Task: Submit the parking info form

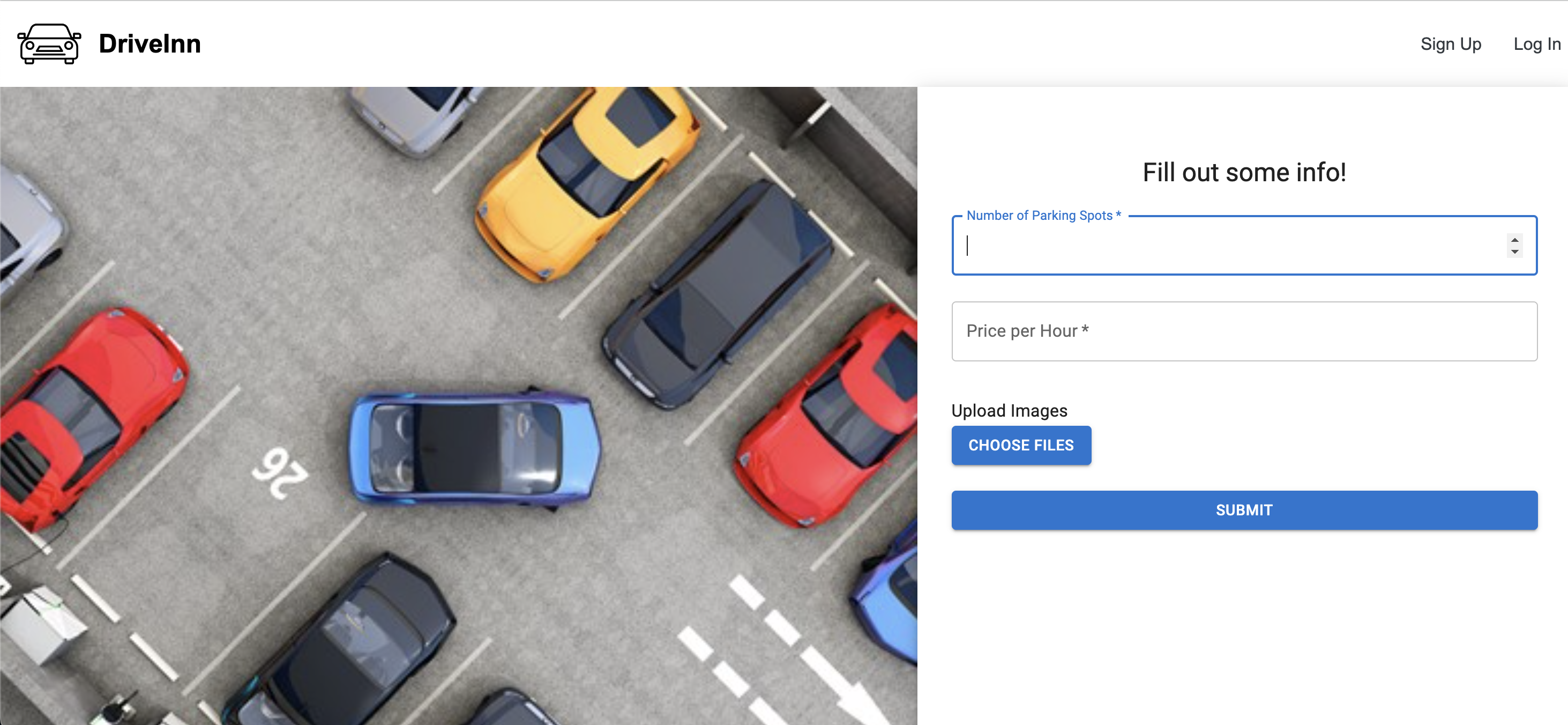Action: coord(1244,510)
